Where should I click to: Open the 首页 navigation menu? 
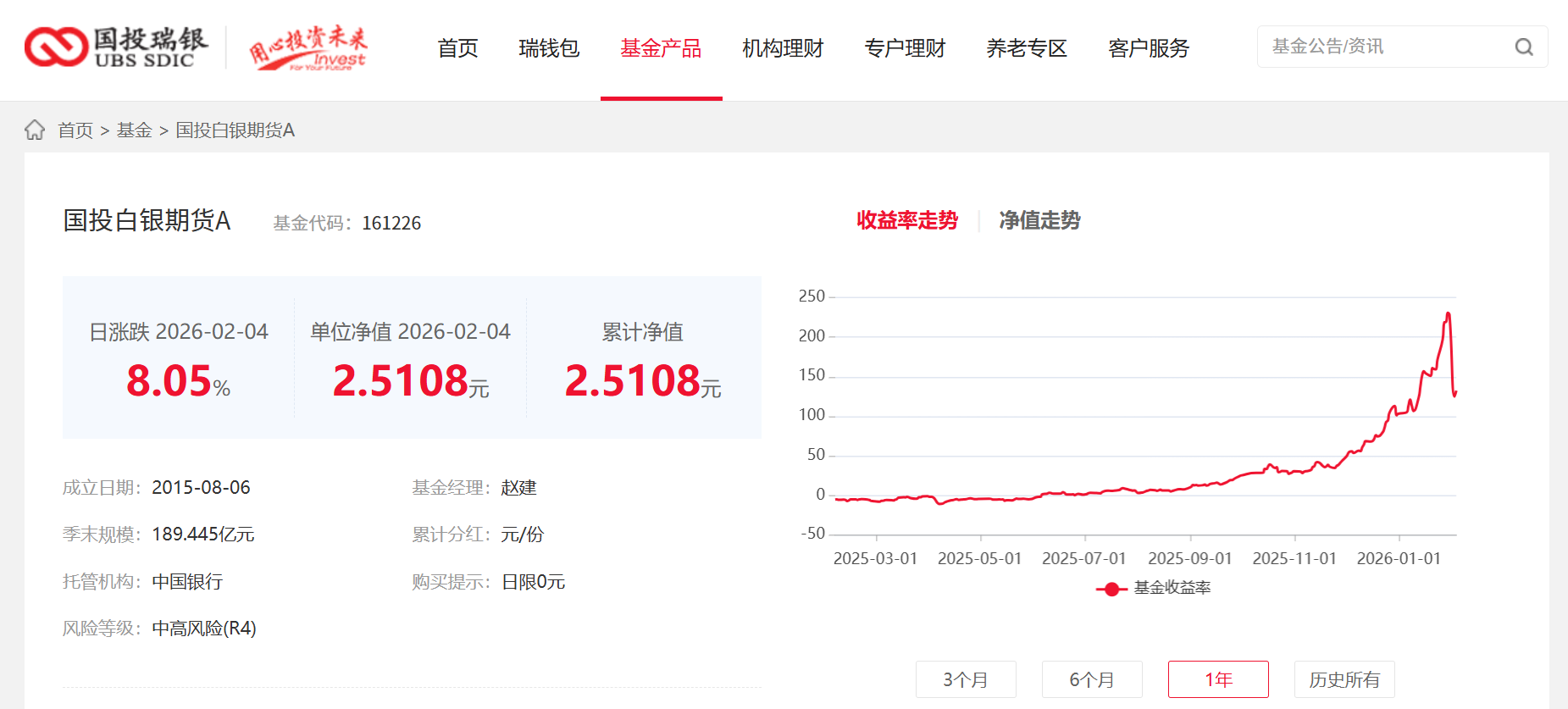tap(457, 48)
